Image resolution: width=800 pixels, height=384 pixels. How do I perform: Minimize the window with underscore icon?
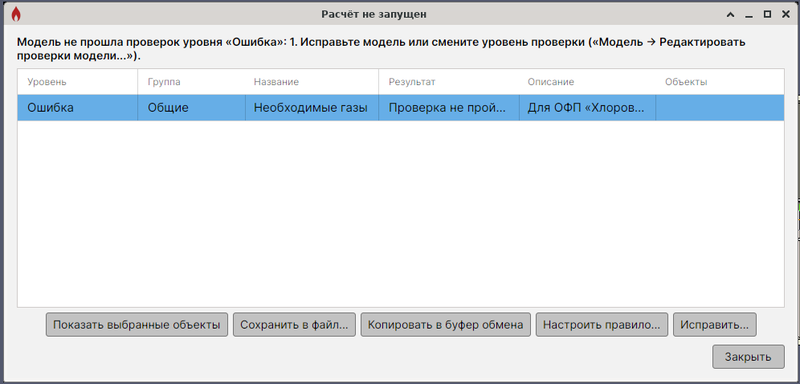(x=749, y=15)
